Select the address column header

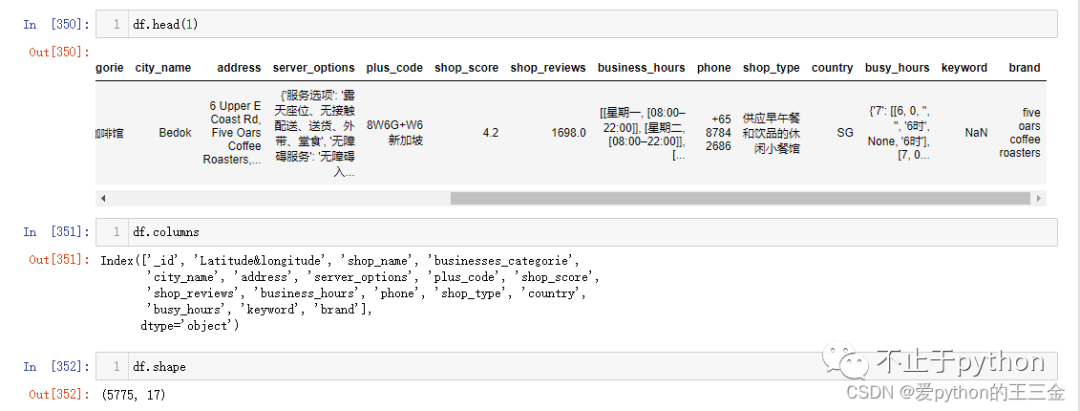[239, 68]
